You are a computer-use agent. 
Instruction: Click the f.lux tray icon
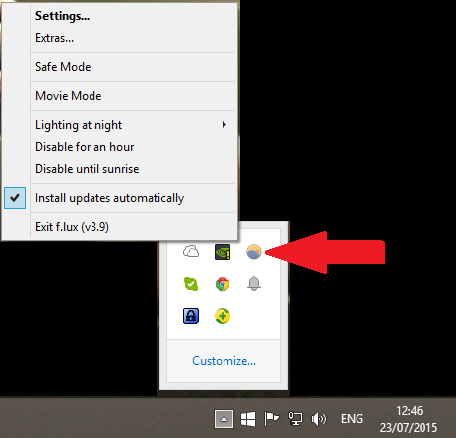pyautogui.click(x=254, y=252)
